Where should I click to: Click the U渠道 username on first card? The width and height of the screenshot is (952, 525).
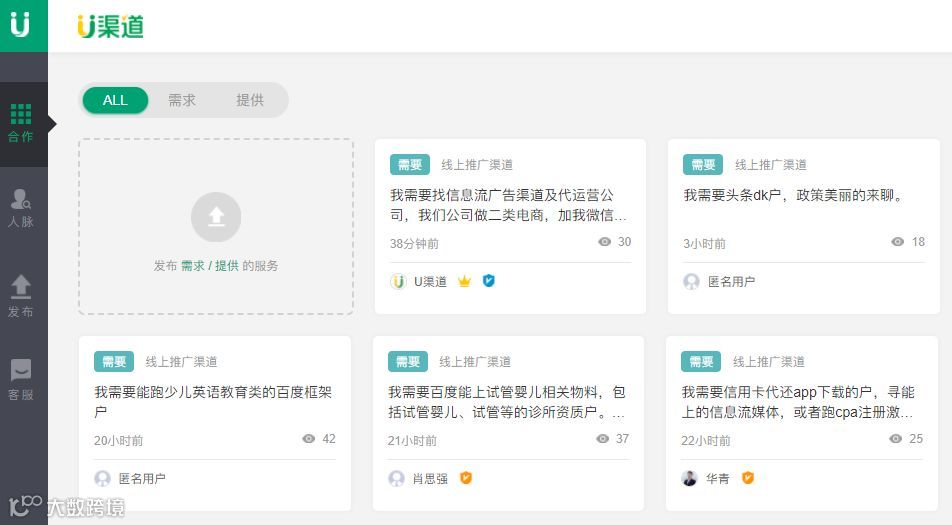430,282
